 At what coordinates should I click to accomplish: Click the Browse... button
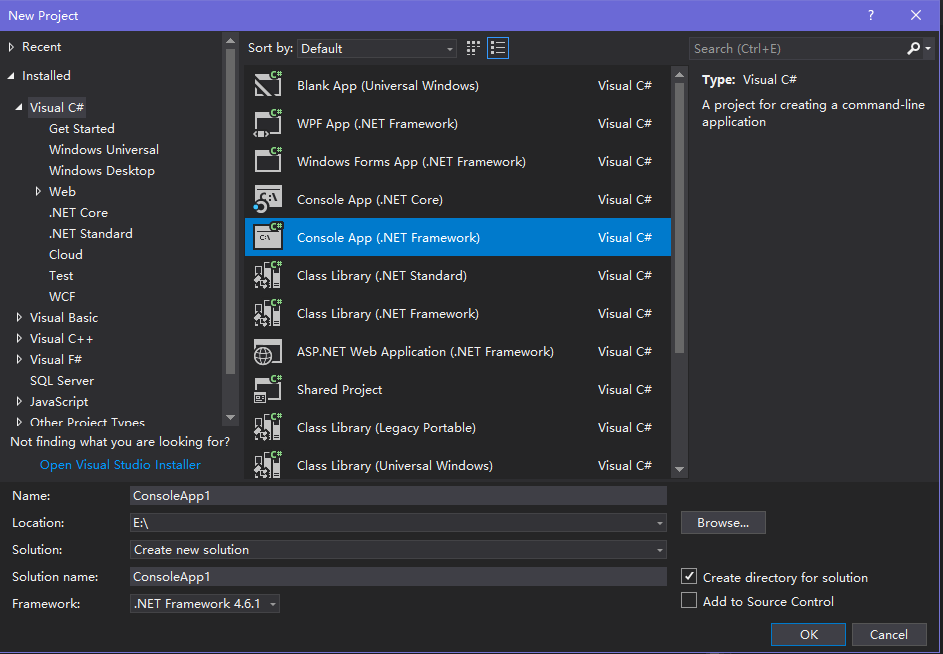[723, 523]
